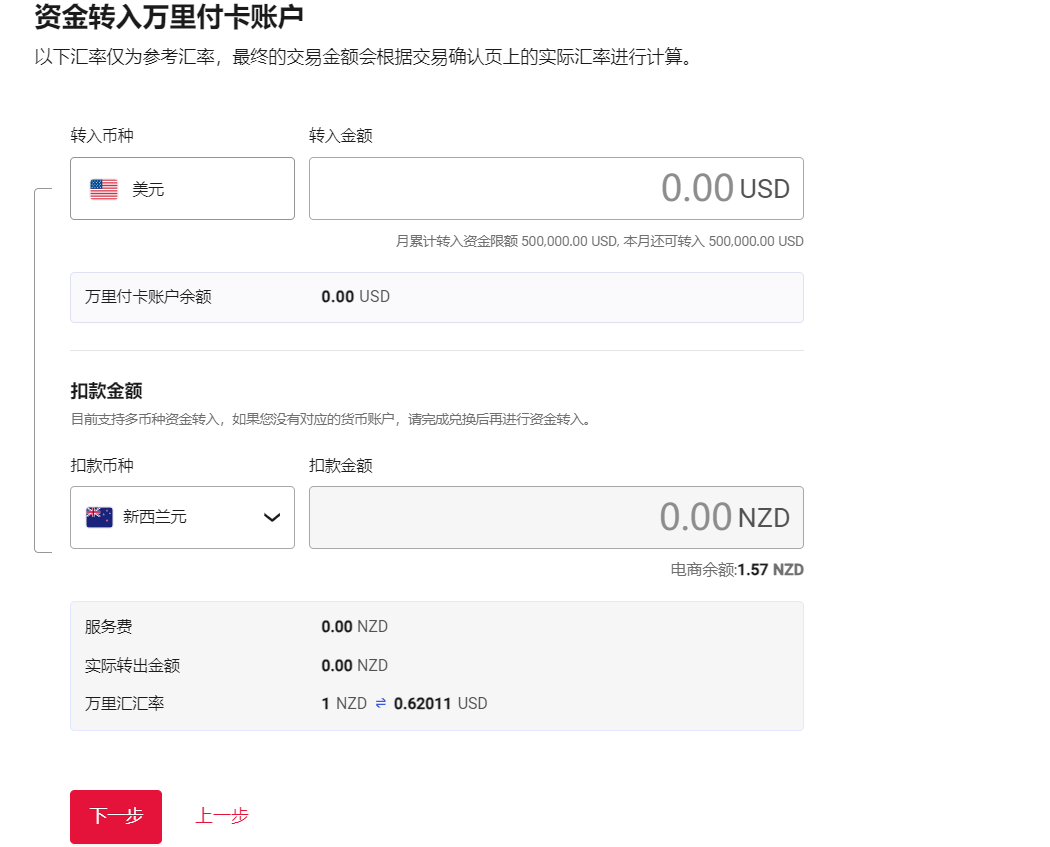
Task: Click the US flag icon
Action: (x=104, y=189)
